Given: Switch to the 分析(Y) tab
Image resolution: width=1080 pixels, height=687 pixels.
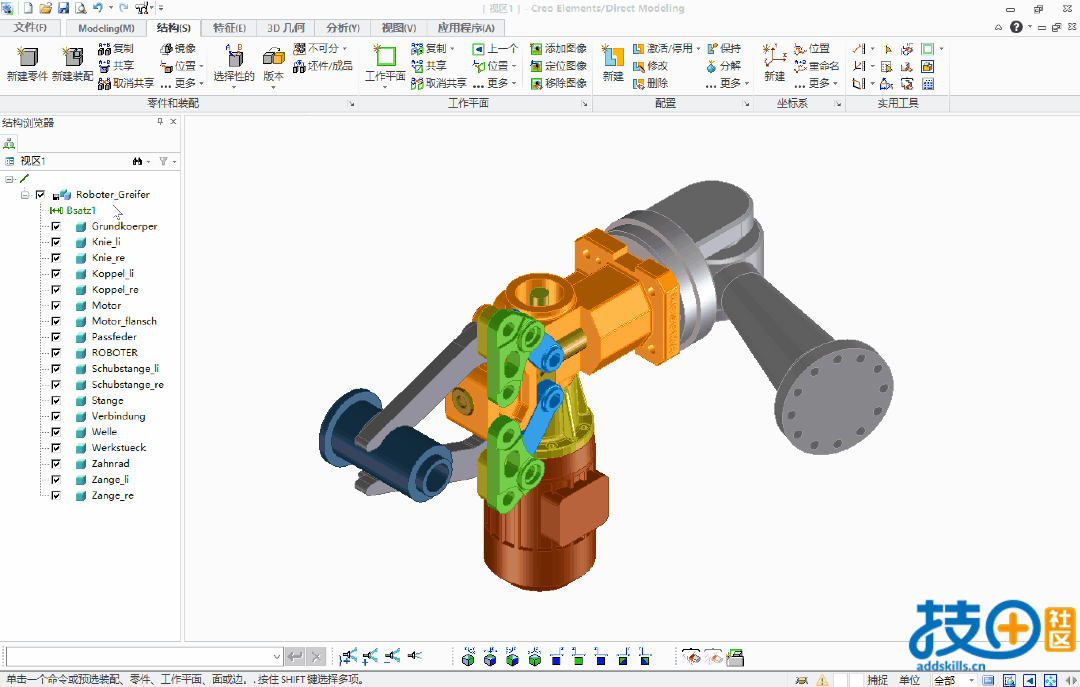Looking at the screenshot, I should (x=343, y=28).
